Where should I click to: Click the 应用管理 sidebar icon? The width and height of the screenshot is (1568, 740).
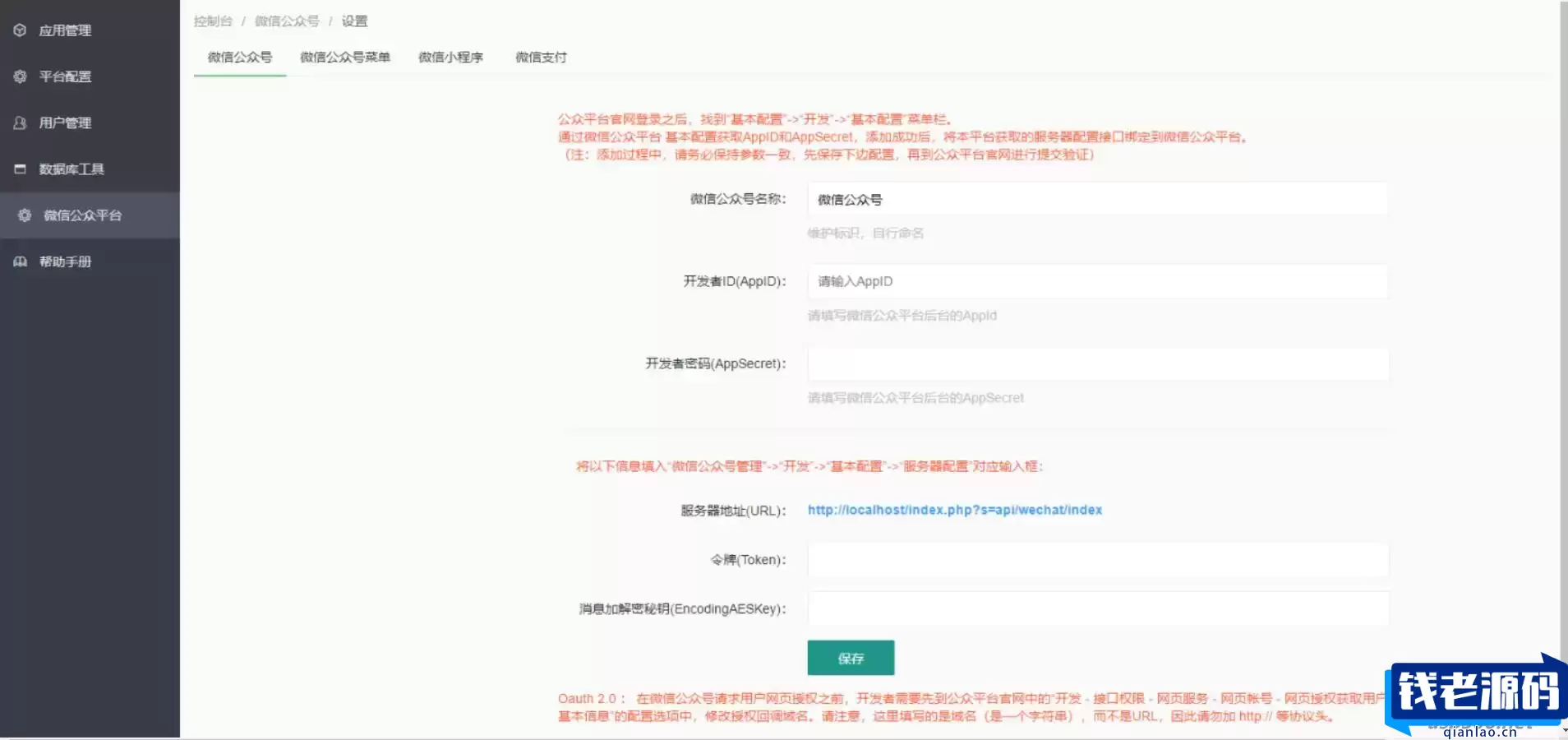pos(20,30)
